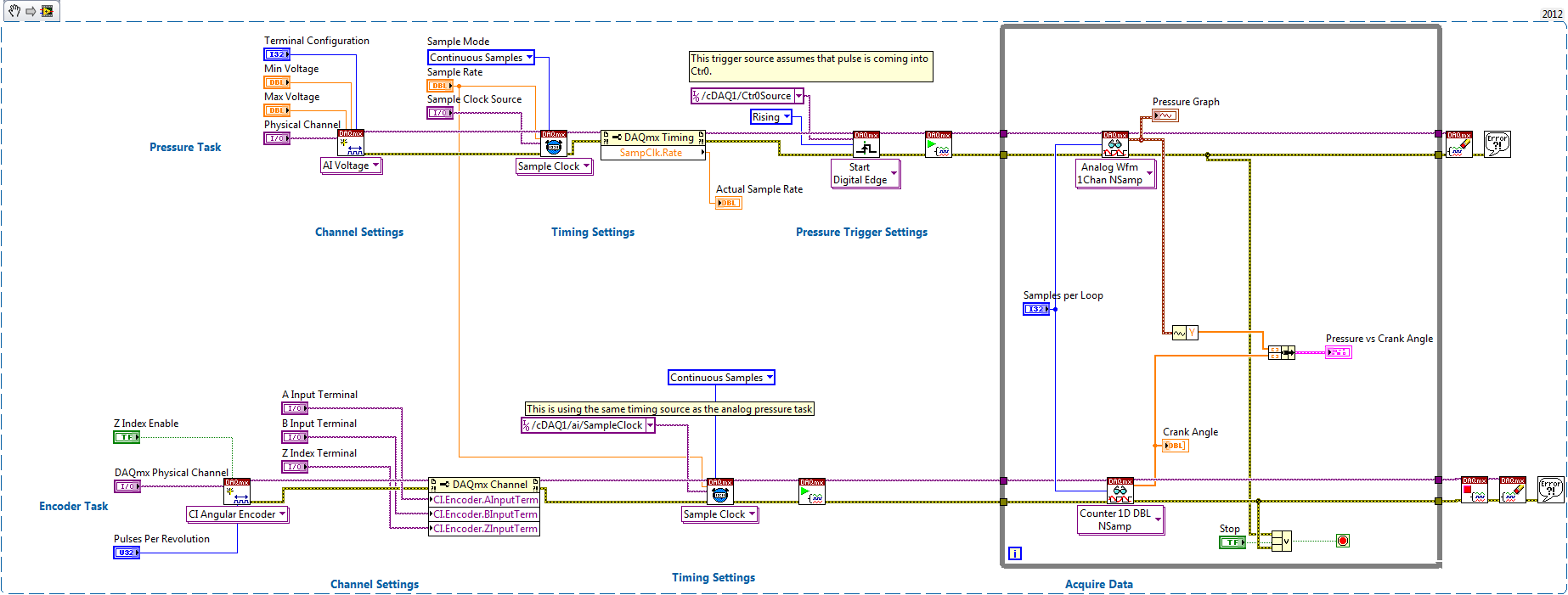This screenshot has height=595, width=1568.
Task: Click the Min Voltage DBL control terminal
Action: 277,82
